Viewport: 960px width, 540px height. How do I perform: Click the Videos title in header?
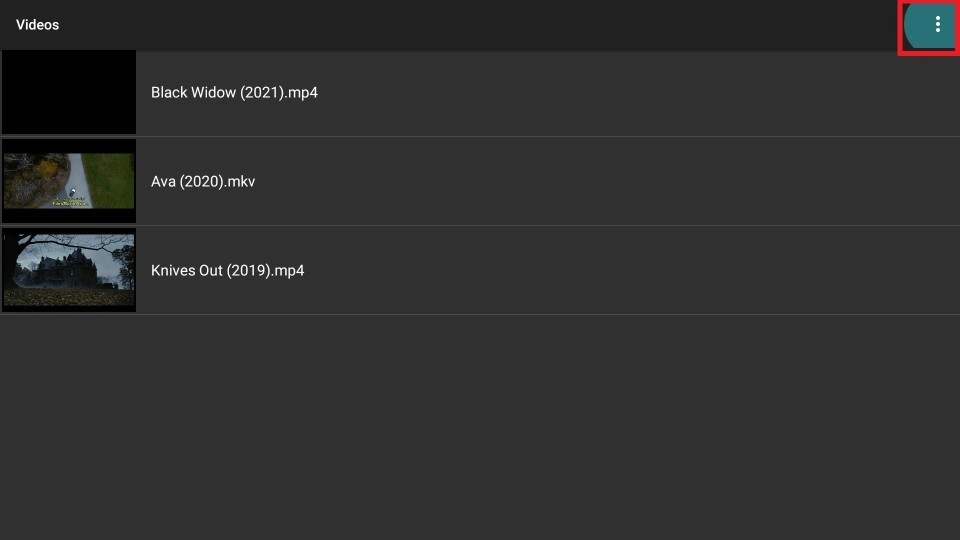click(37, 24)
